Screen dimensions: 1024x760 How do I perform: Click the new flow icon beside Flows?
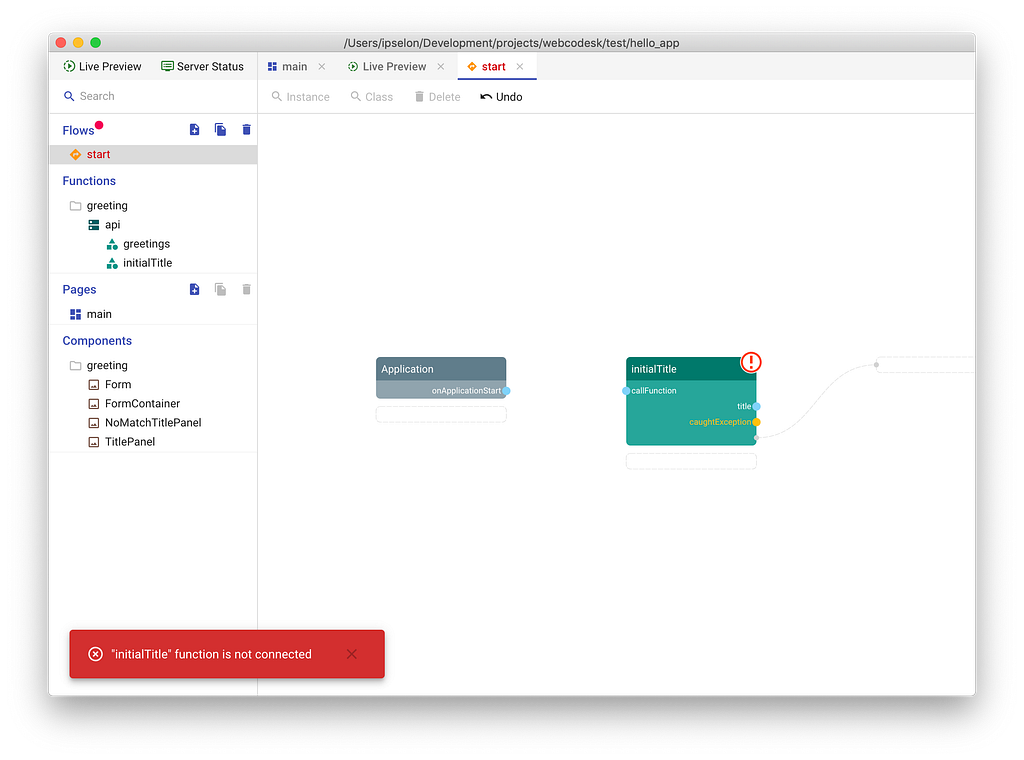[x=194, y=129]
